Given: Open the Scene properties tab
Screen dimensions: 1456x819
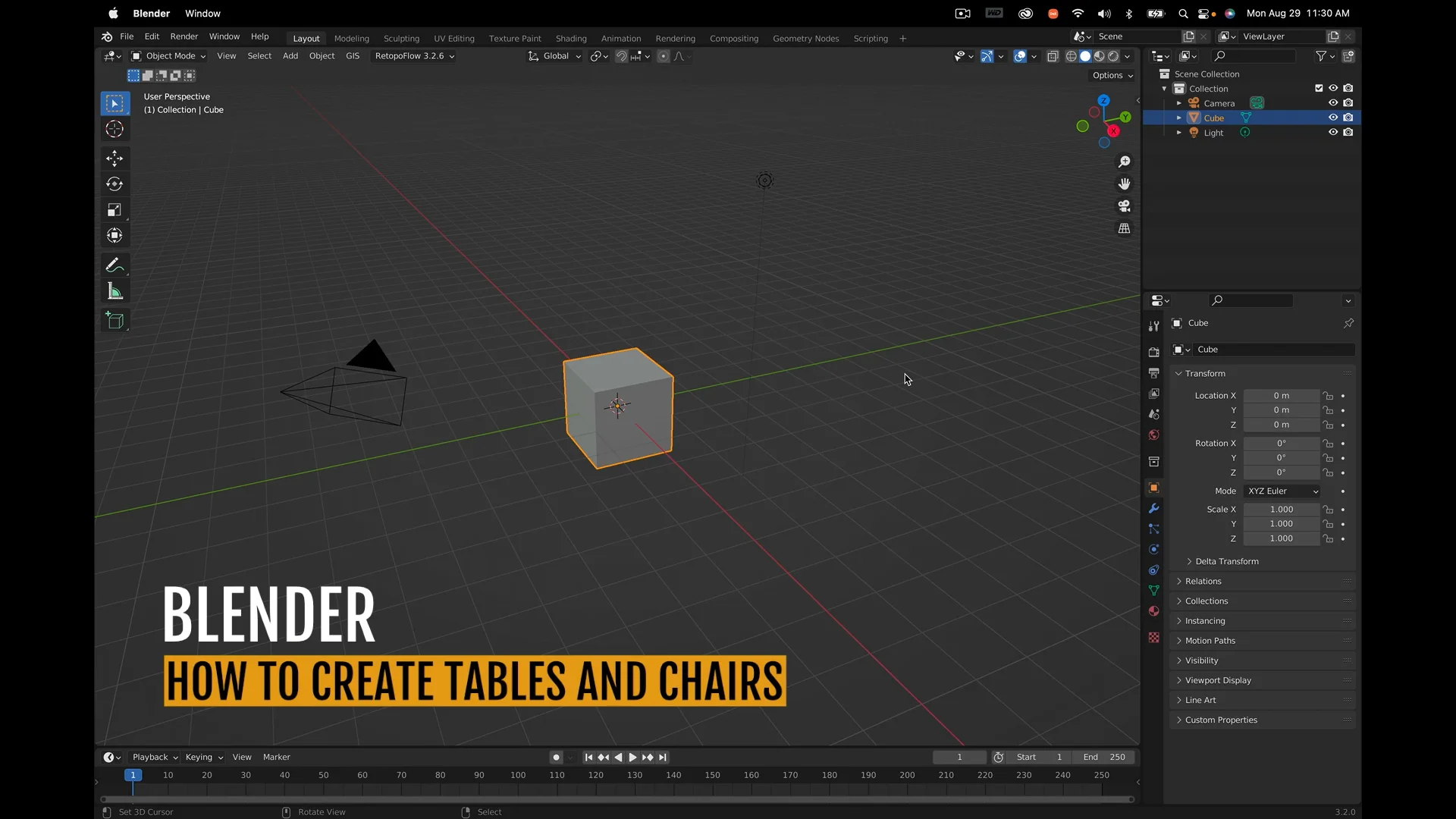Looking at the screenshot, I should click(1153, 414).
